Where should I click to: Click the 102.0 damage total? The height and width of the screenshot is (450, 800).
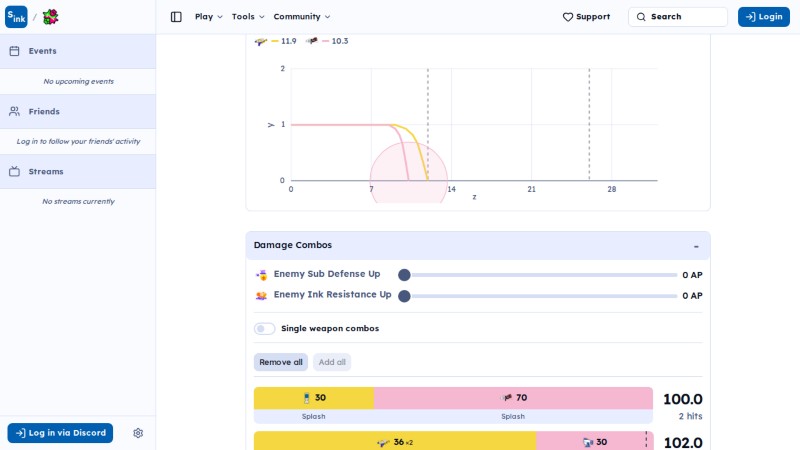click(683, 442)
